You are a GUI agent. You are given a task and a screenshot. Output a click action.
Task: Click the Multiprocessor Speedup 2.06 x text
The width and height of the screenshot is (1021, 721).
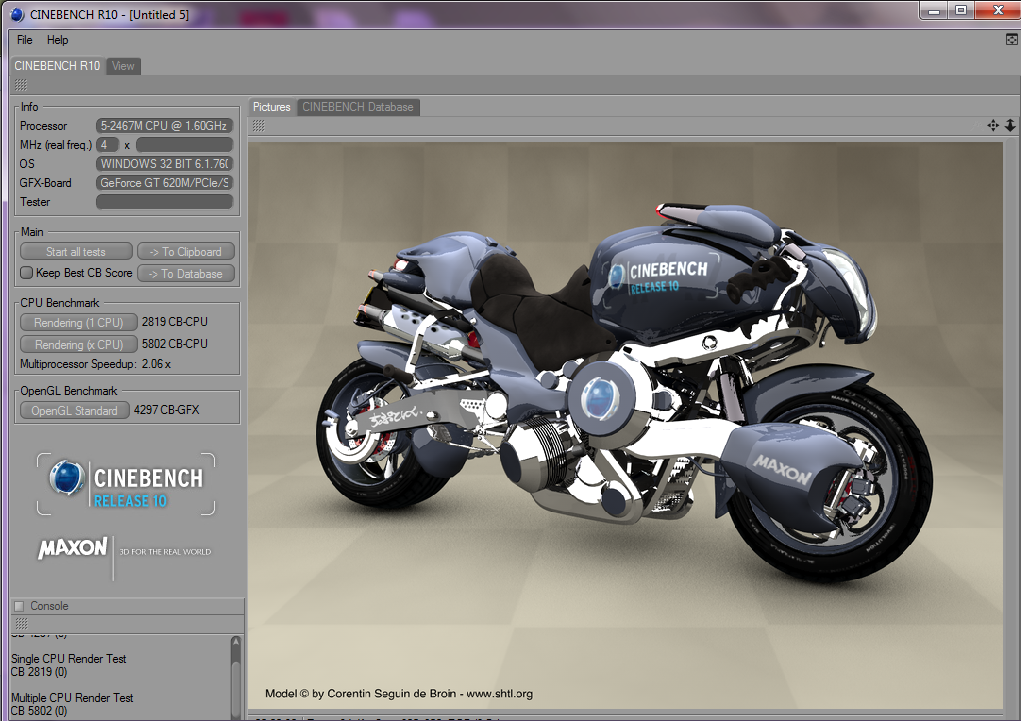pos(95,364)
